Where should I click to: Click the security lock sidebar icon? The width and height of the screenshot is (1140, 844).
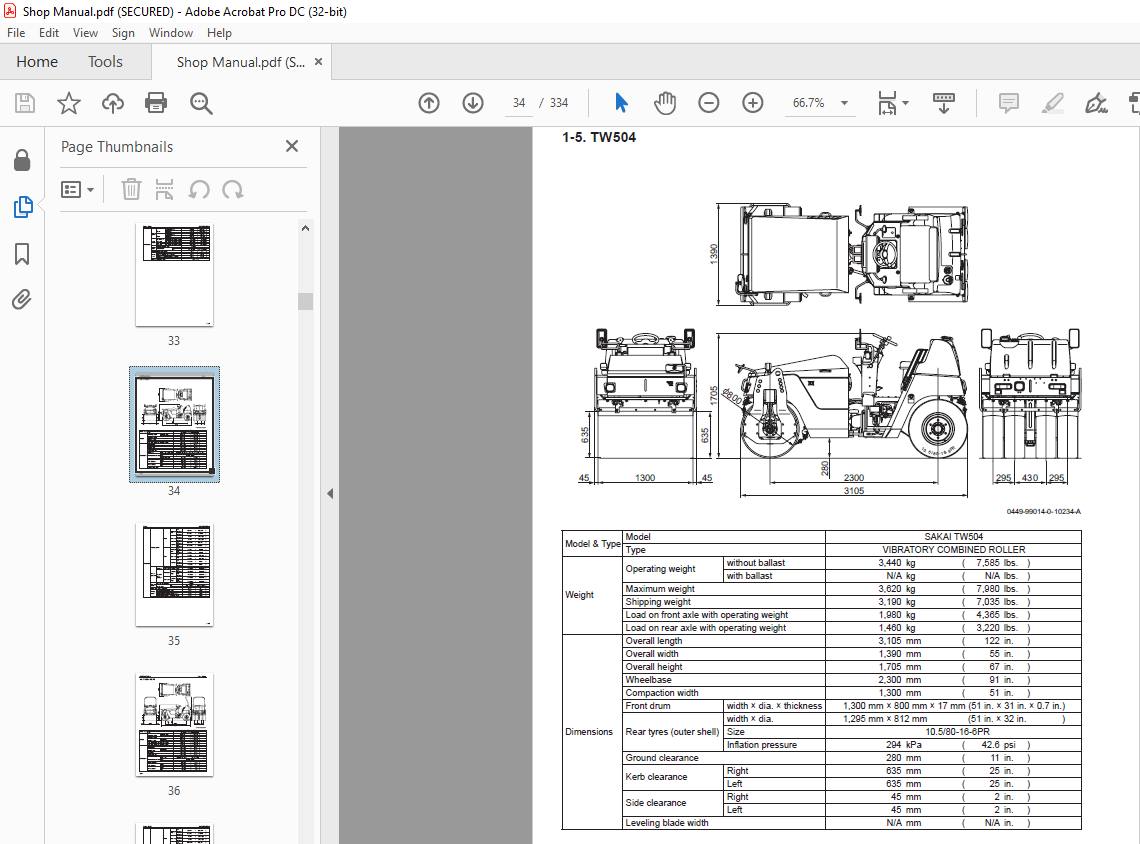(x=23, y=160)
